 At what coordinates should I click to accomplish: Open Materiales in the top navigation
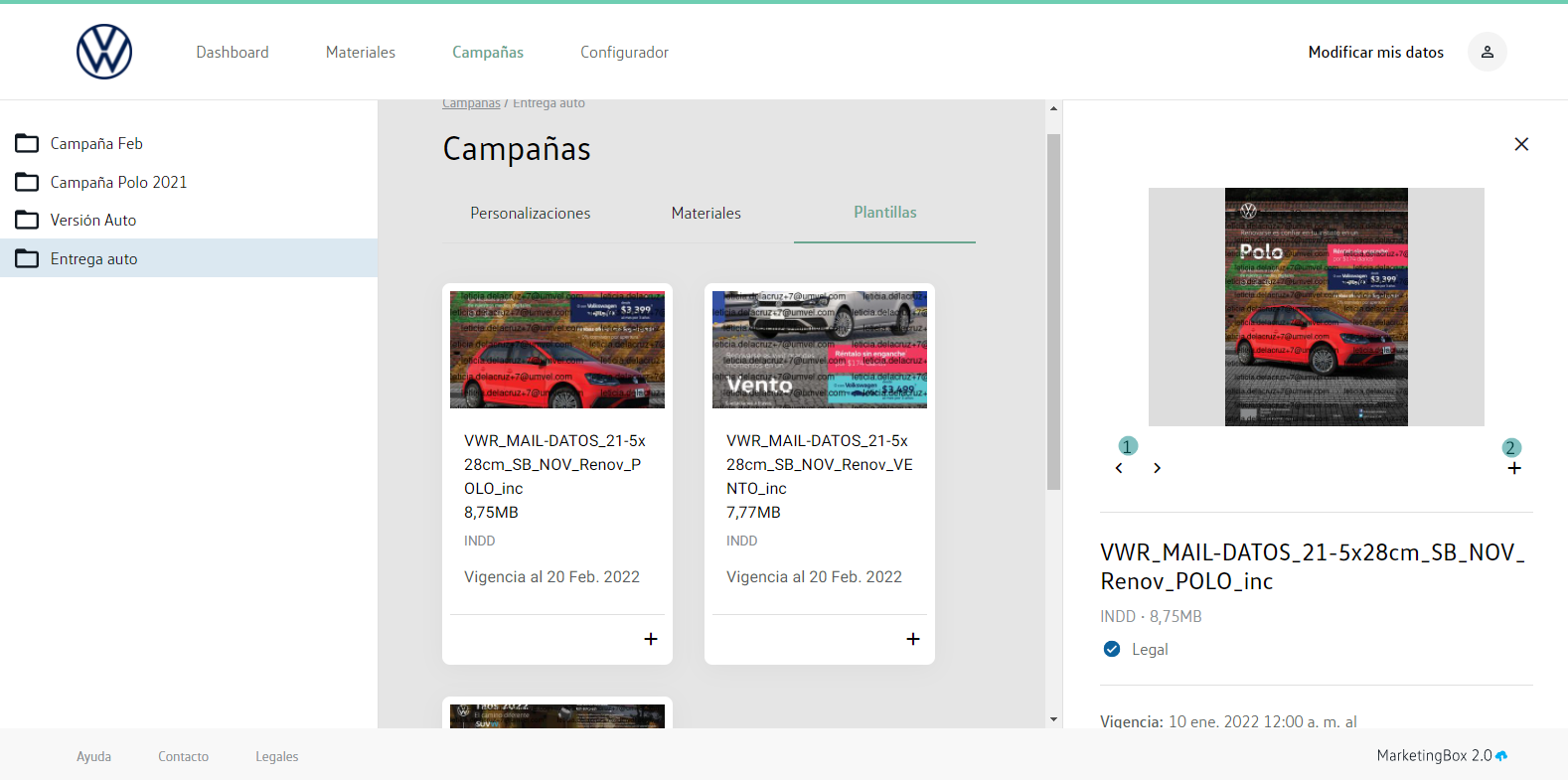(361, 52)
